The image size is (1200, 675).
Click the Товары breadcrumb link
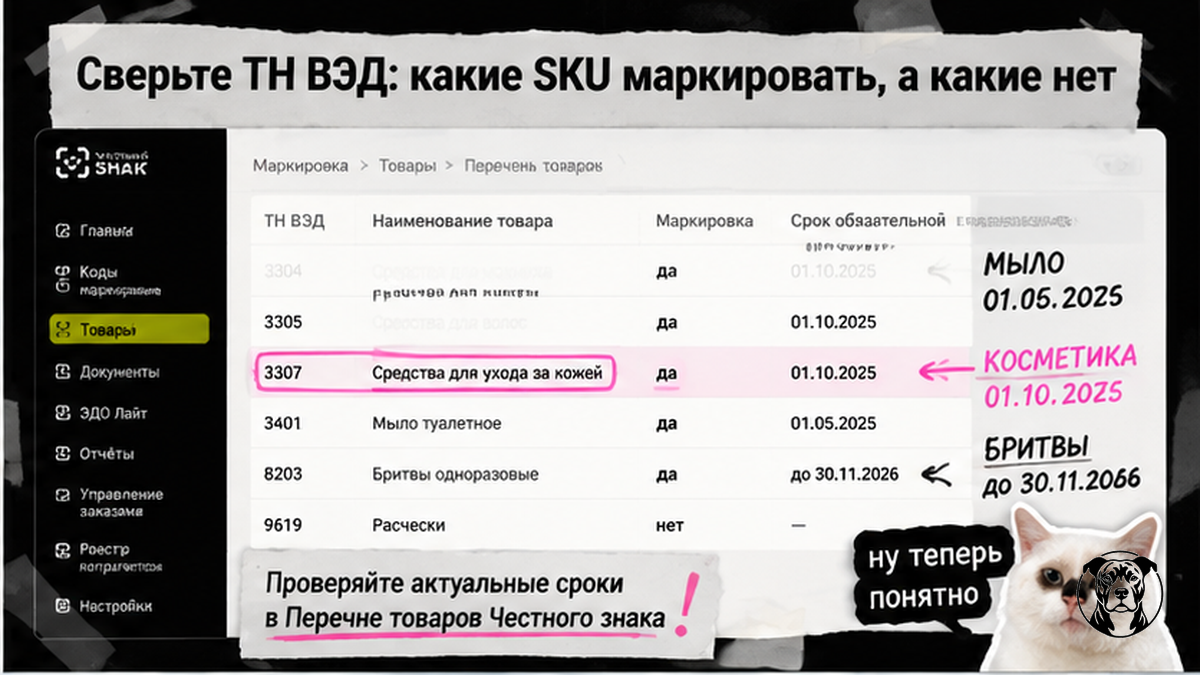[407, 166]
